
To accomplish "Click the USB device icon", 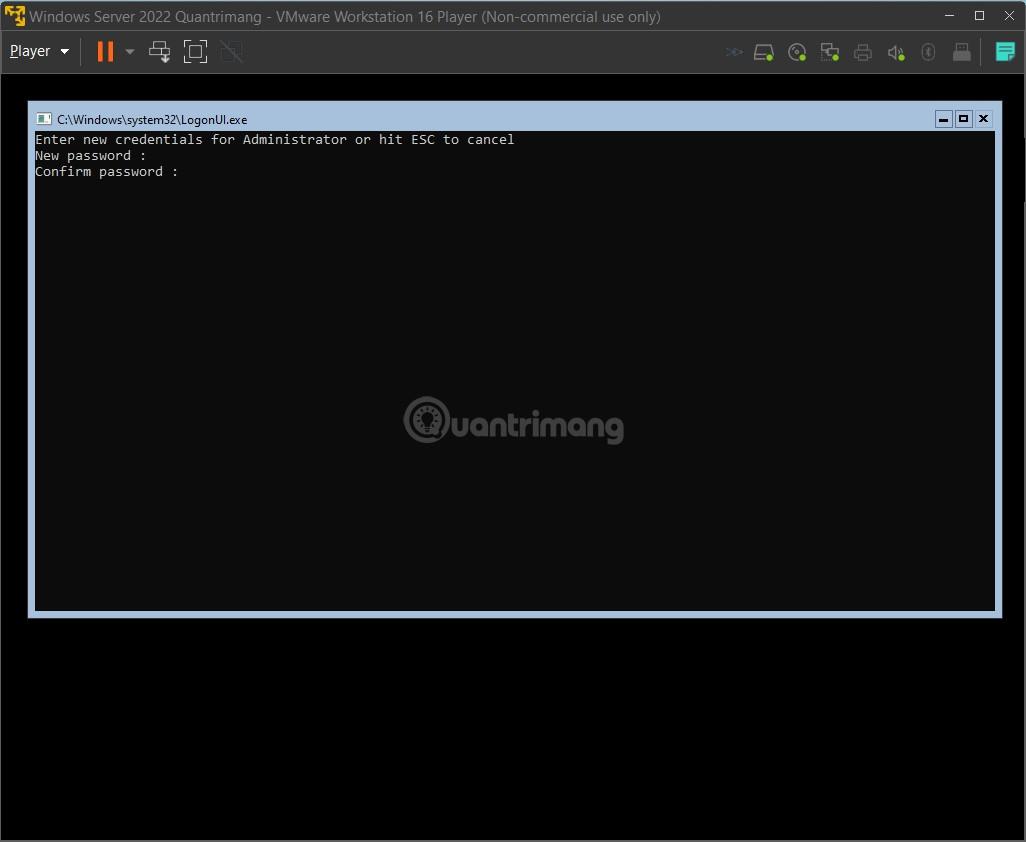I will 961,52.
